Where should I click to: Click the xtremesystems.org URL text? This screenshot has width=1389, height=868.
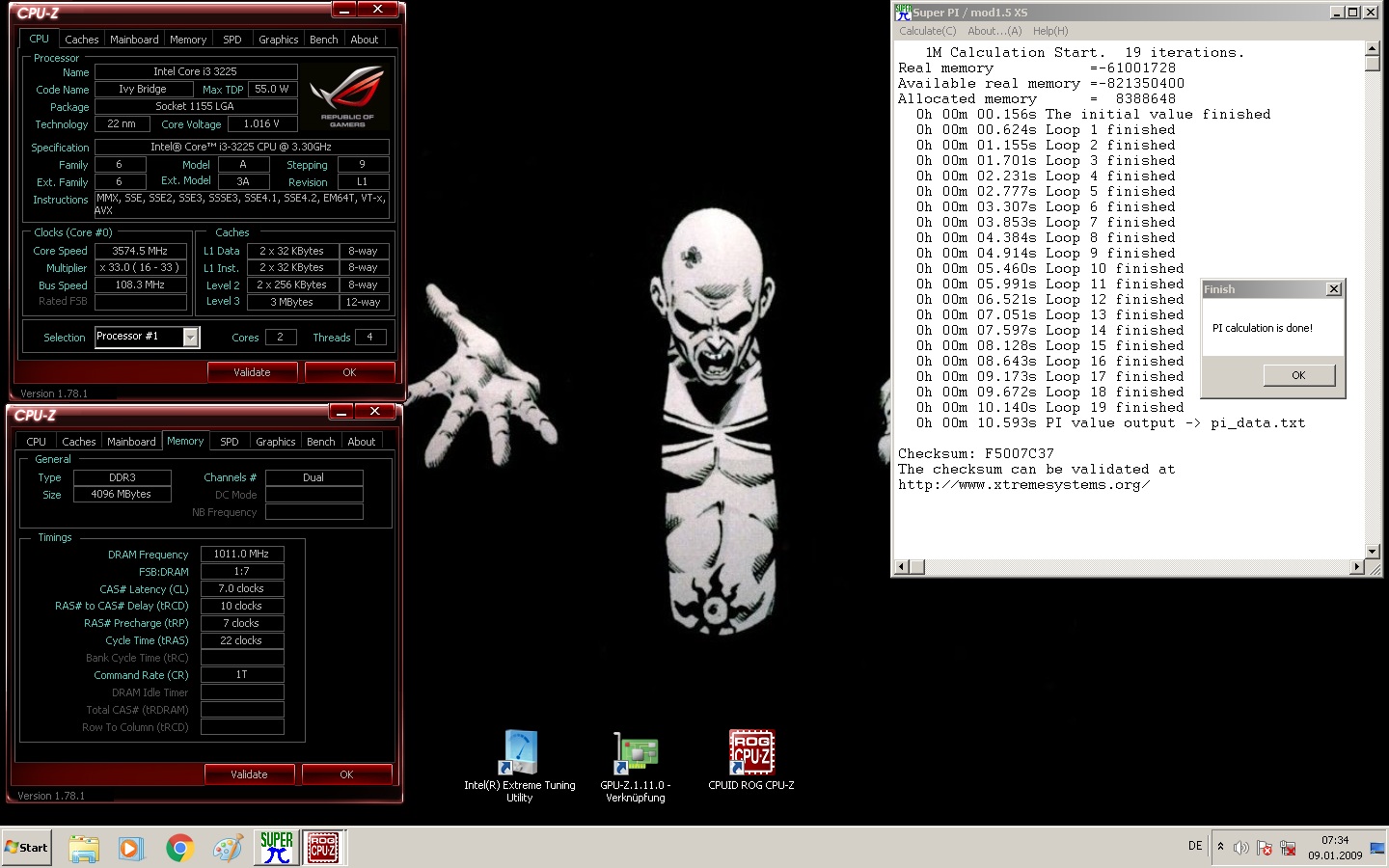[1023, 484]
